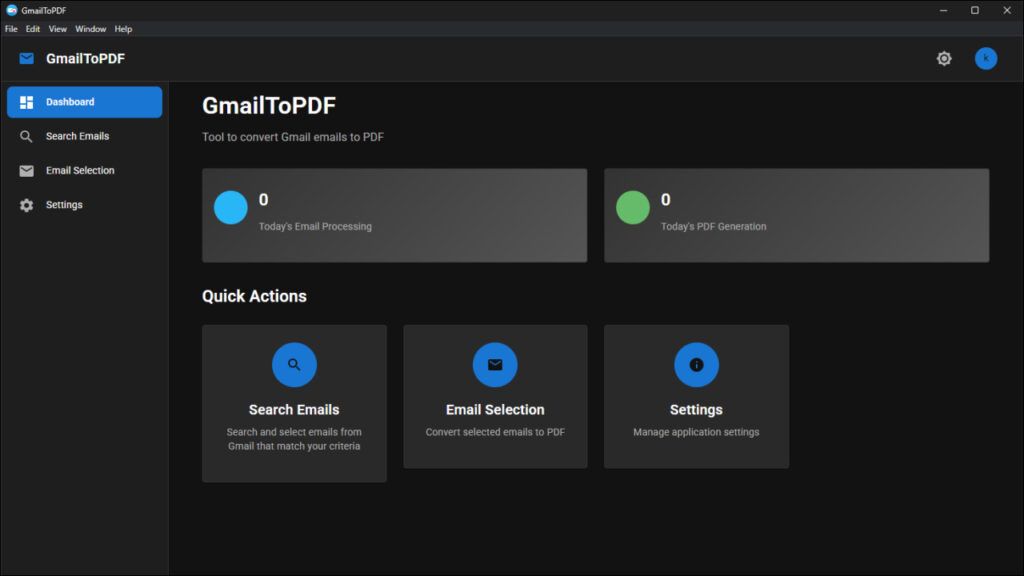Viewport: 1024px width, 576px height.
Task: Click the Today's Email Processing label
Action: coord(315,227)
